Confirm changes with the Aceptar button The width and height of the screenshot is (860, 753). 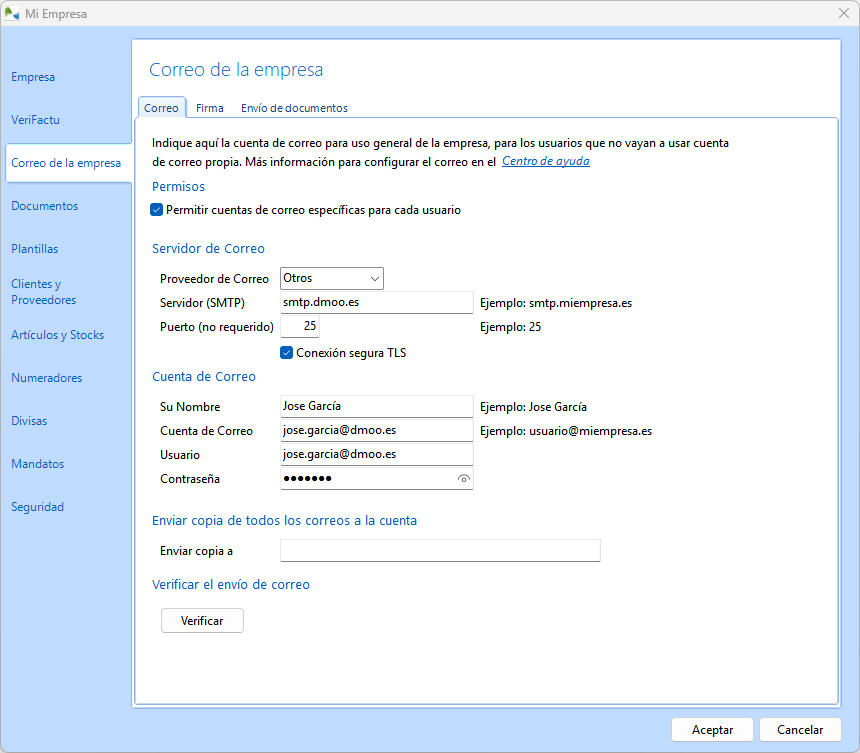coord(712,729)
